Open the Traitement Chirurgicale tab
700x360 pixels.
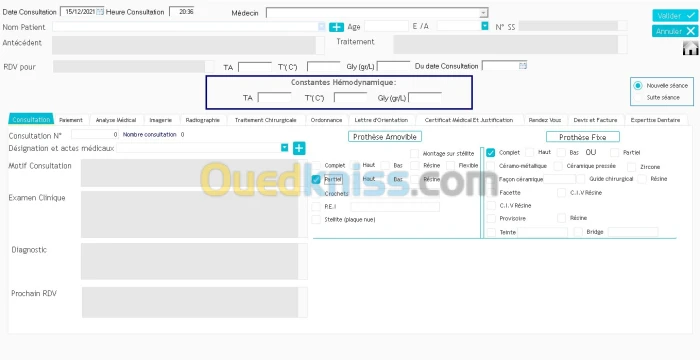[266, 120]
